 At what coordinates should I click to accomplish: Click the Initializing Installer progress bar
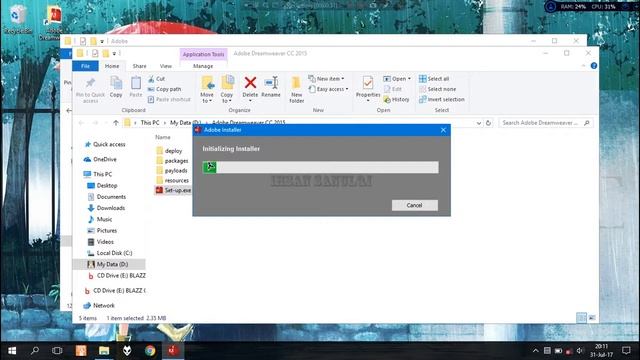[321, 167]
